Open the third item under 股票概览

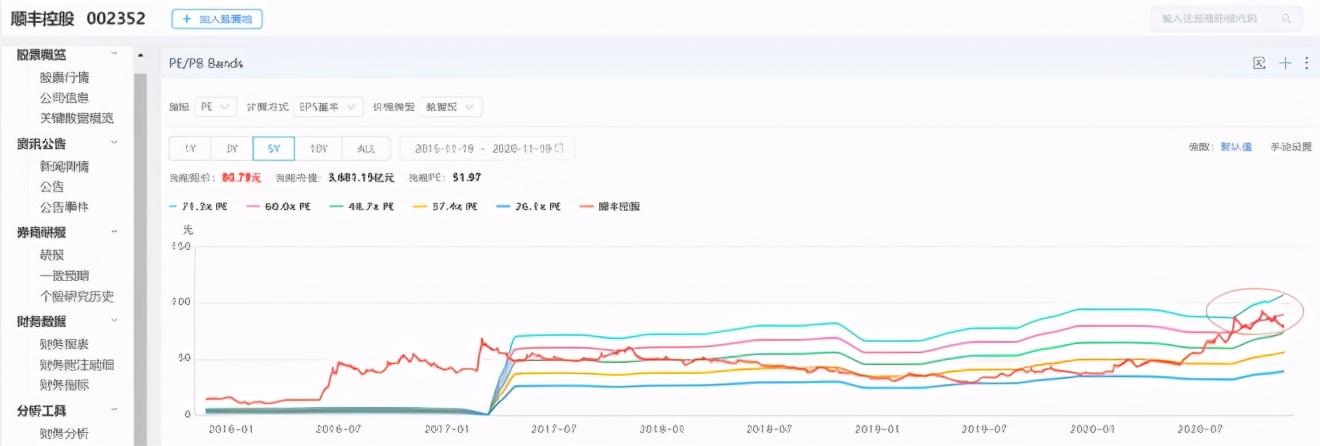(x=76, y=117)
